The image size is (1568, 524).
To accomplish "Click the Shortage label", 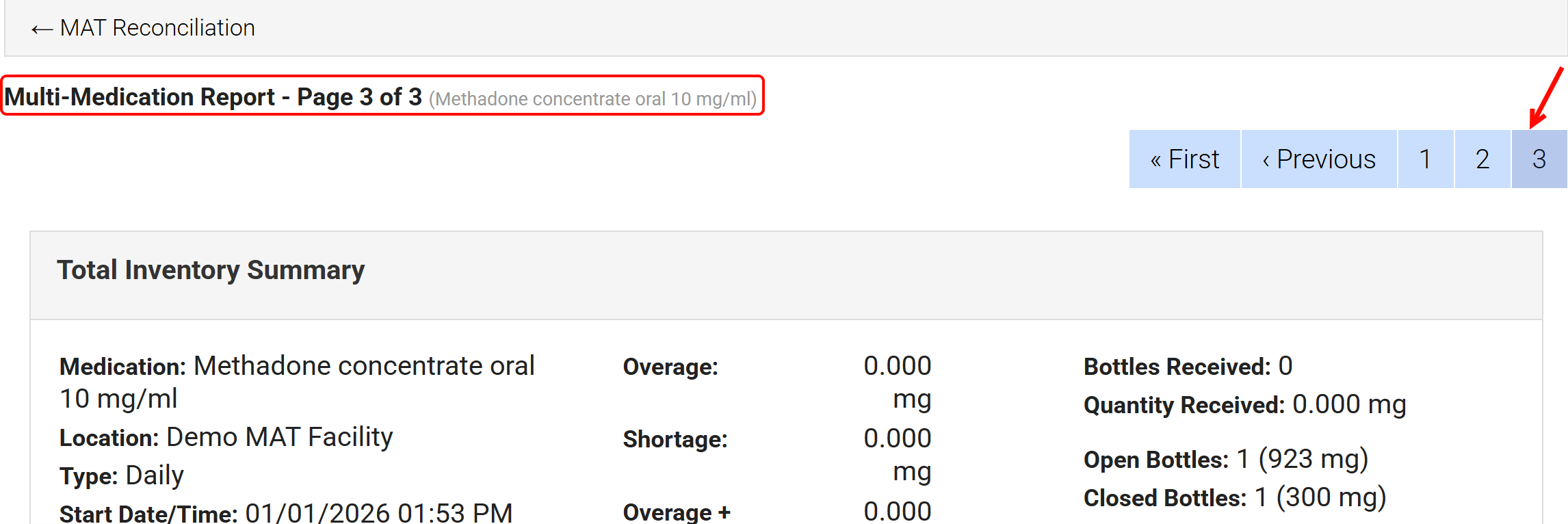I will [675, 439].
